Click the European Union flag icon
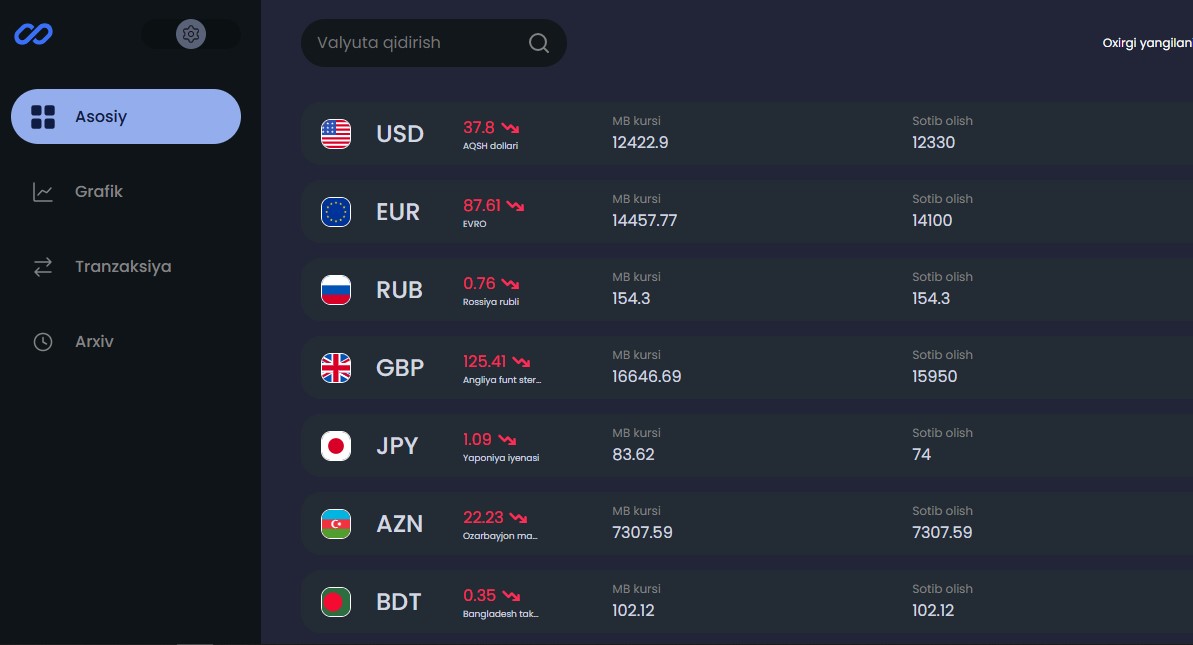The image size is (1193, 645). [x=336, y=212]
